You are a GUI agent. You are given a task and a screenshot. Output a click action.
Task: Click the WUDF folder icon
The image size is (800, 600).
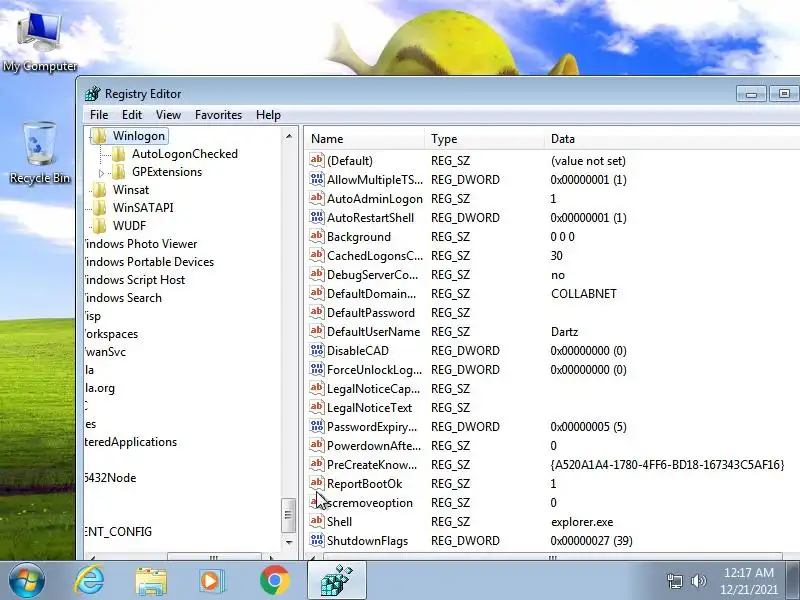pyautogui.click(x=99, y=226)
